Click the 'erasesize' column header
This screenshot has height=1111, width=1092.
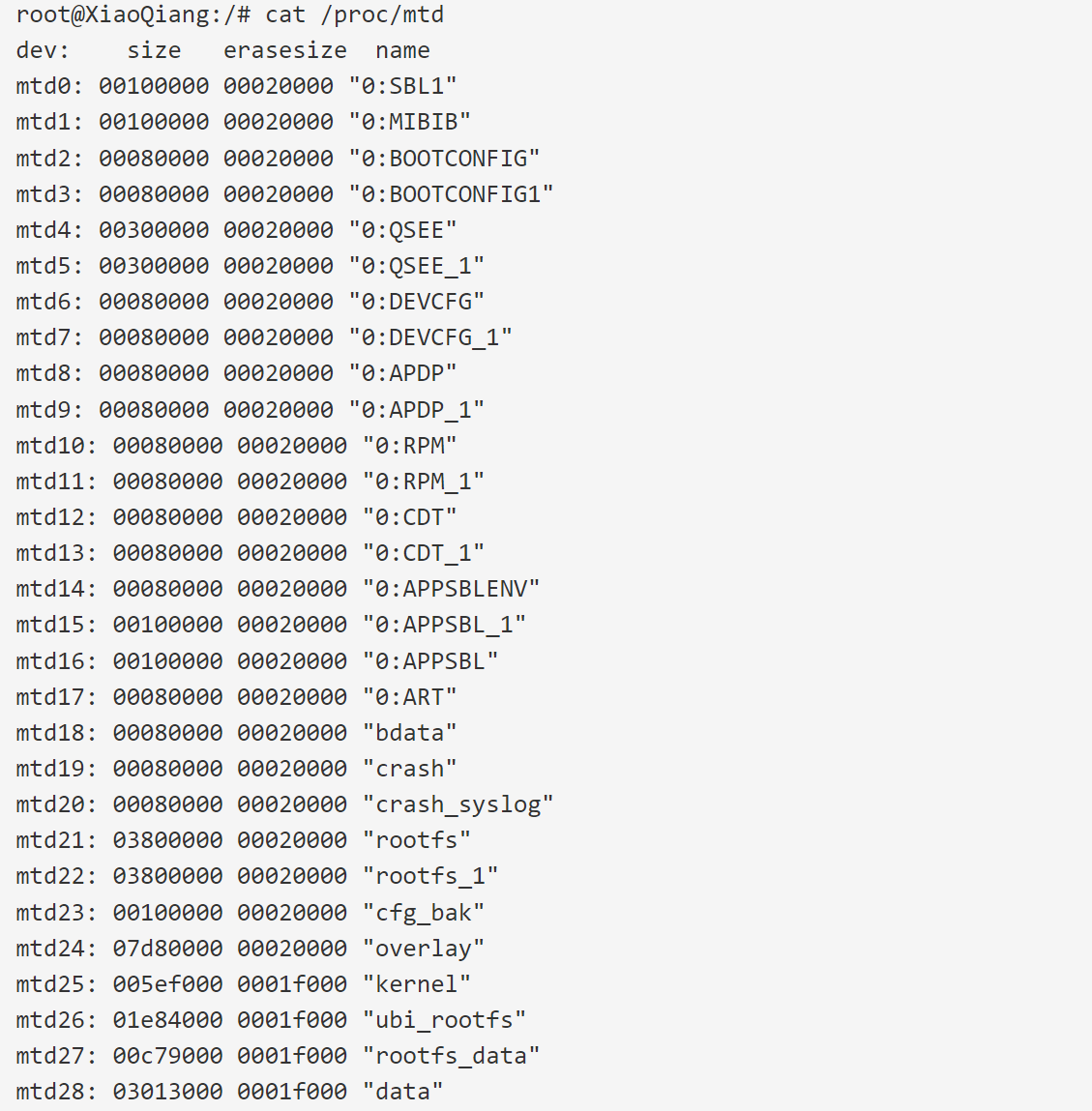click(285, 51)
